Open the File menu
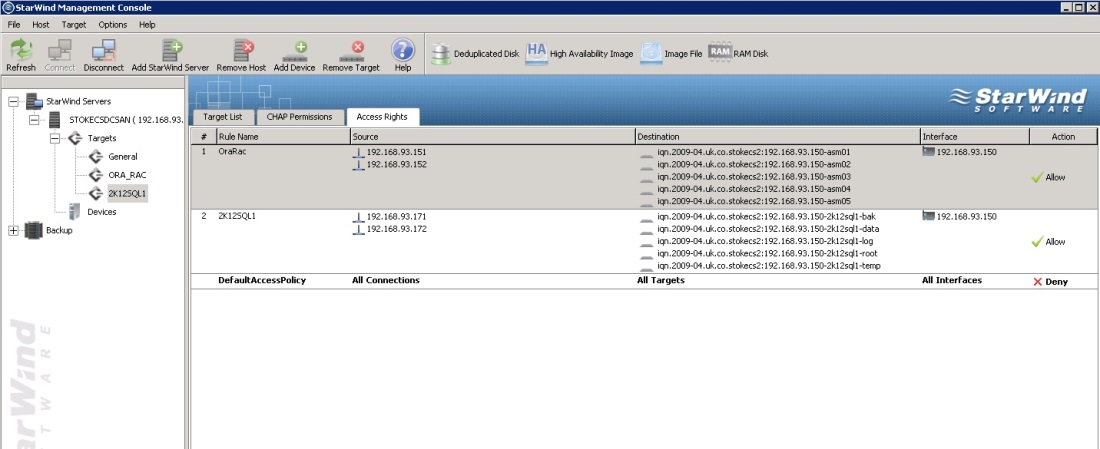The width and height of the screenshot is (1100, 449). point(14,25)
